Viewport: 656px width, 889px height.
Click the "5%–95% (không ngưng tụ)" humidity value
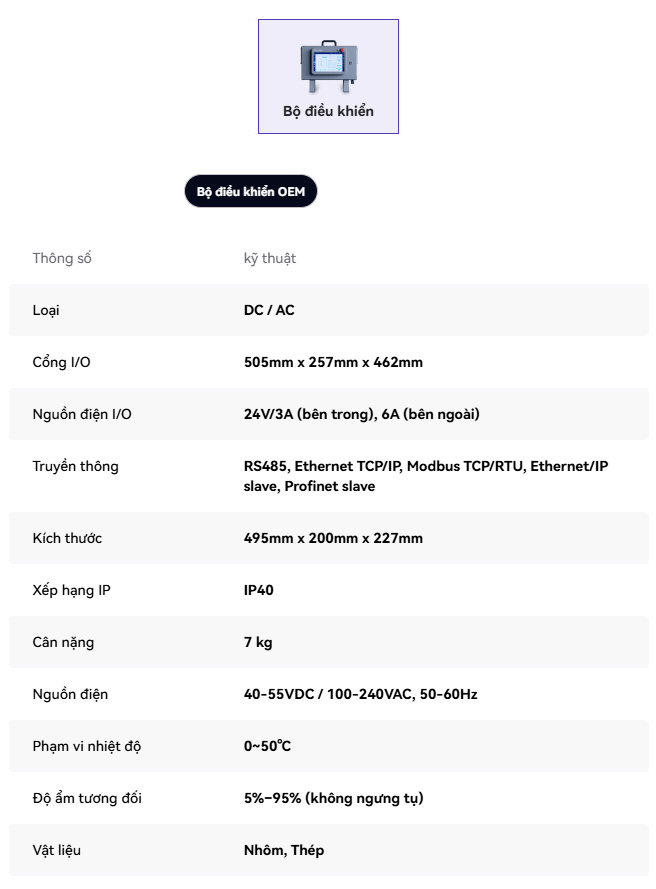(333, 798)
